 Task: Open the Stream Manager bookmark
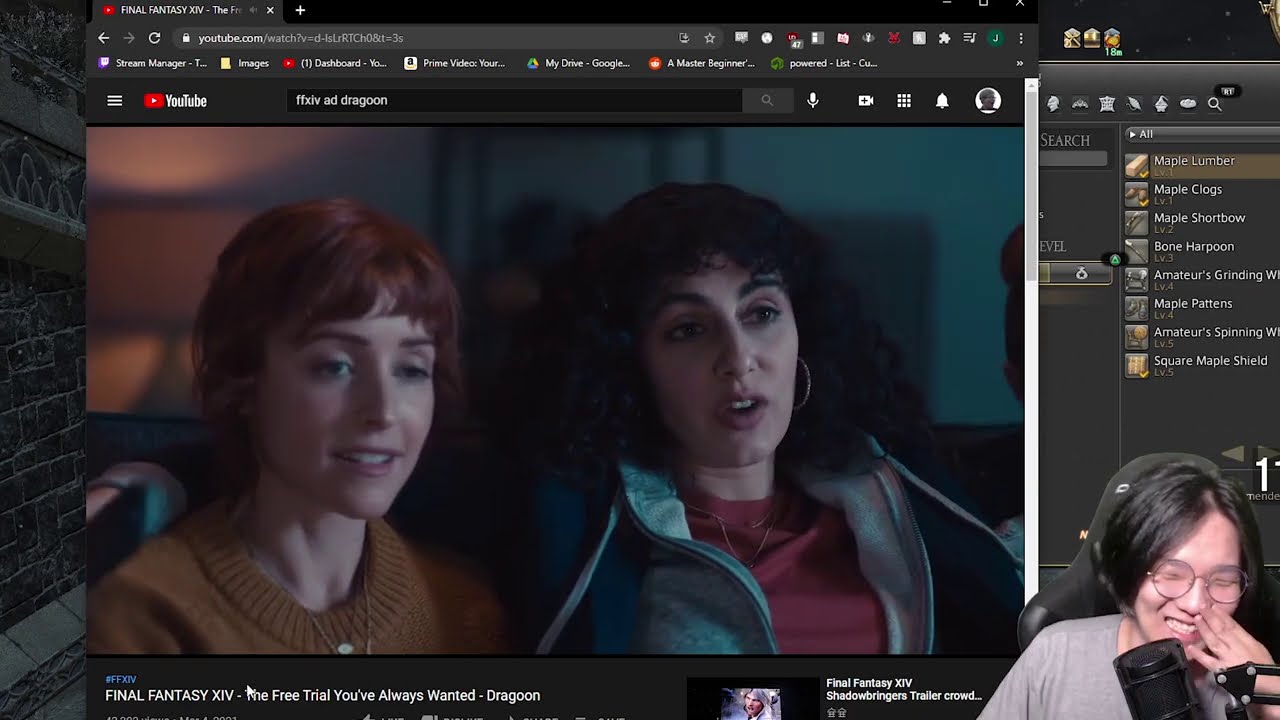click(153, 63)
